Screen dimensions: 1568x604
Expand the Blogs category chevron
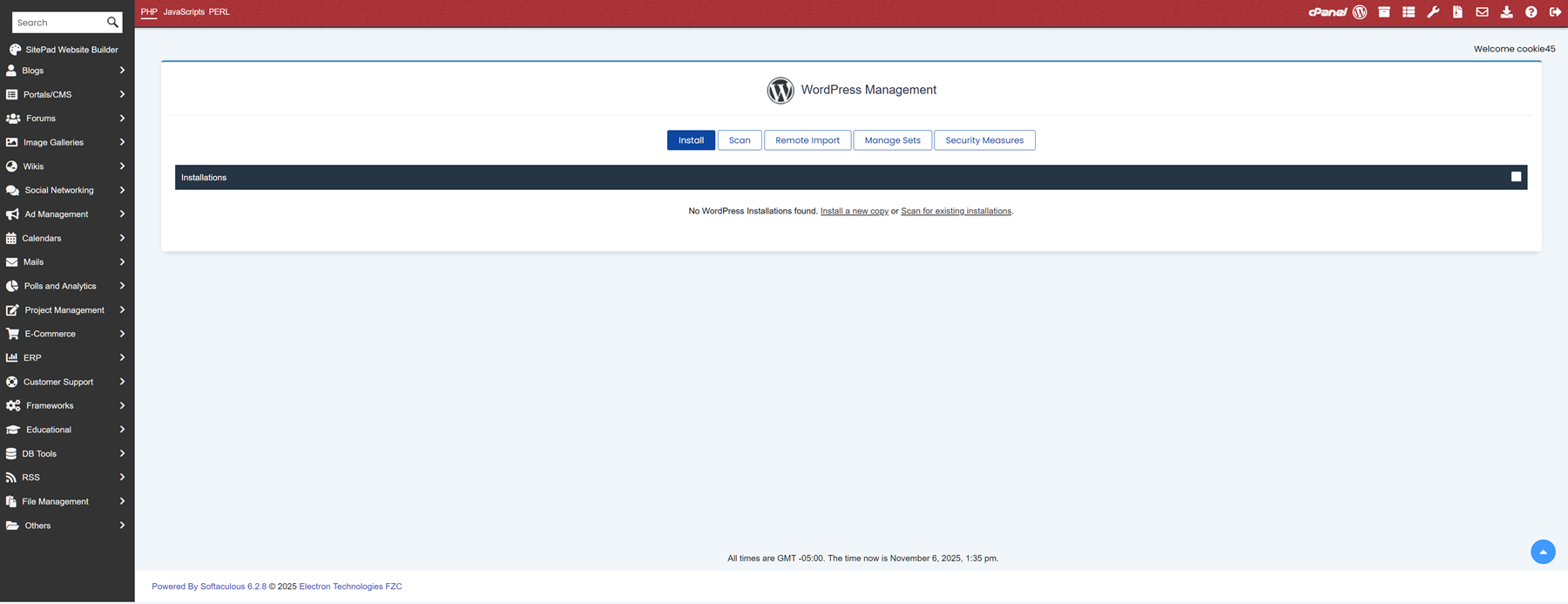pos(122,71)
